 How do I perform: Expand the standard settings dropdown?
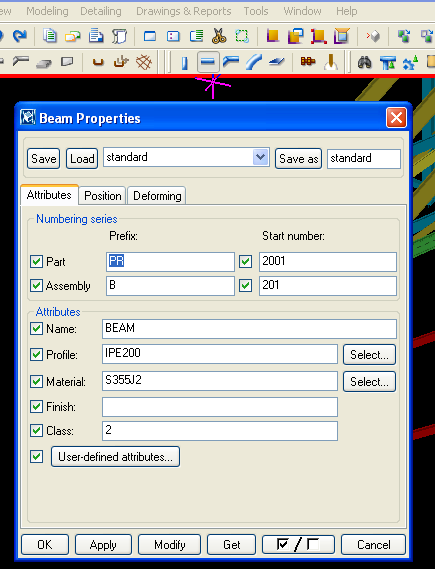coord(260,157)
